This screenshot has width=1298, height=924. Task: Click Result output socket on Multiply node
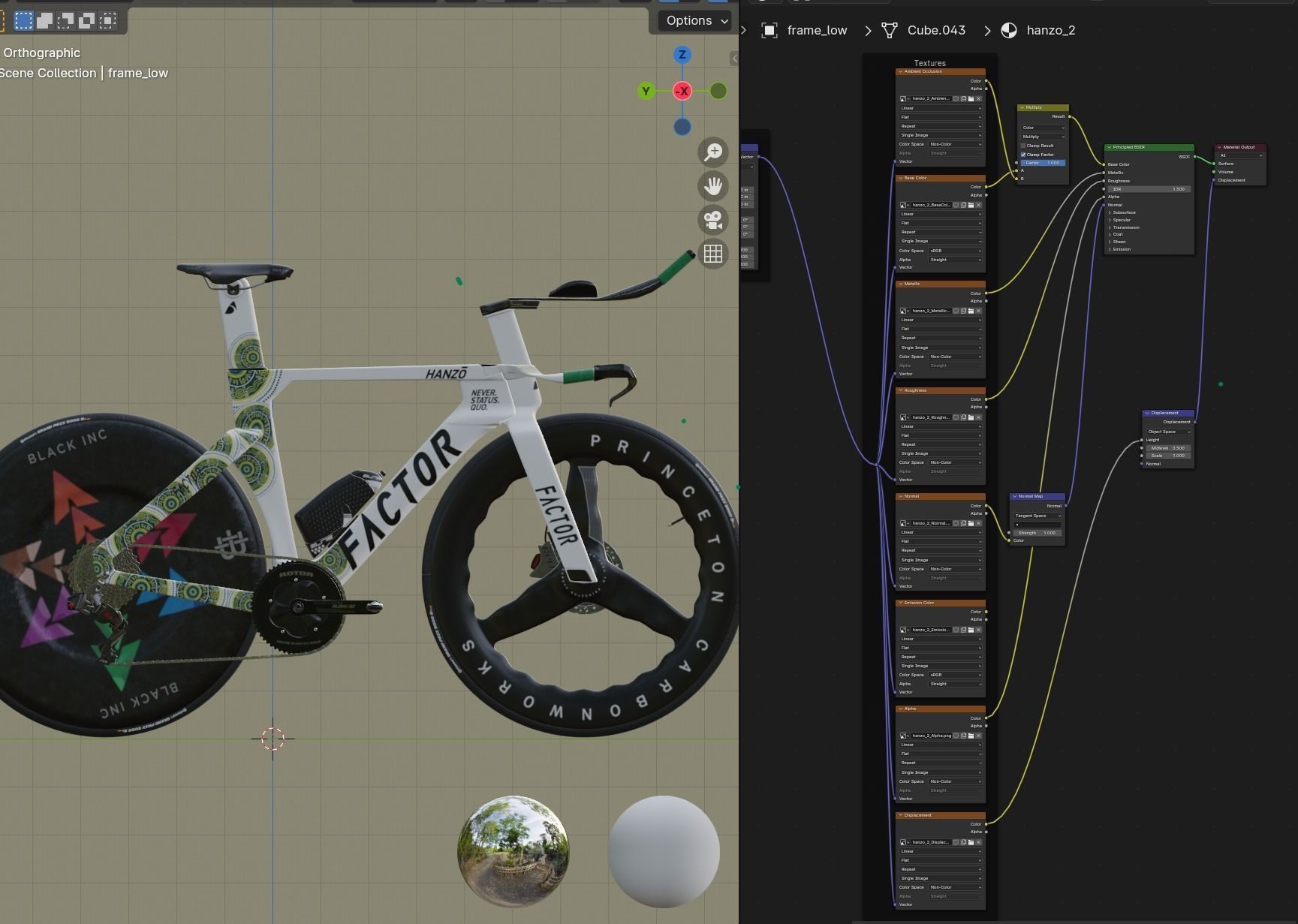pos(1070,116)
